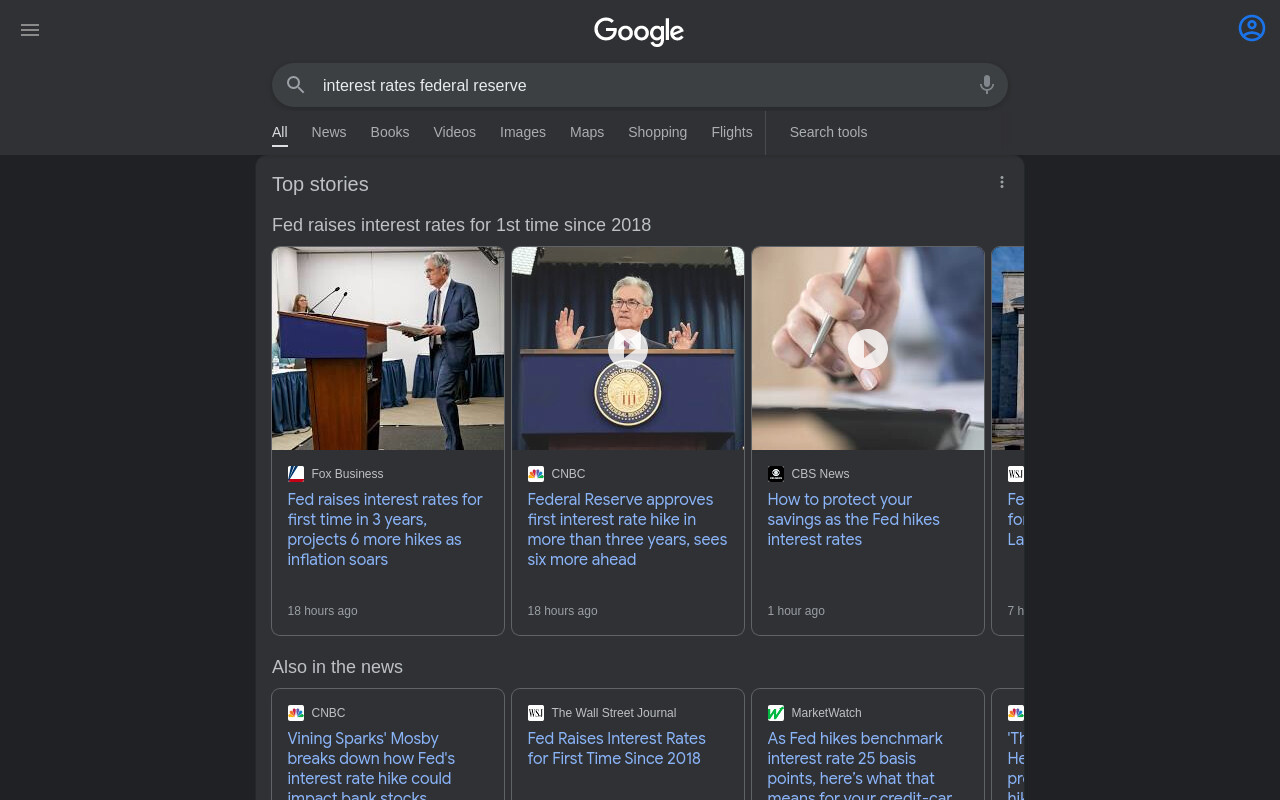Switch to the Flights tab
This screenshot has height=800, width=1280.
tap(732, 132)
